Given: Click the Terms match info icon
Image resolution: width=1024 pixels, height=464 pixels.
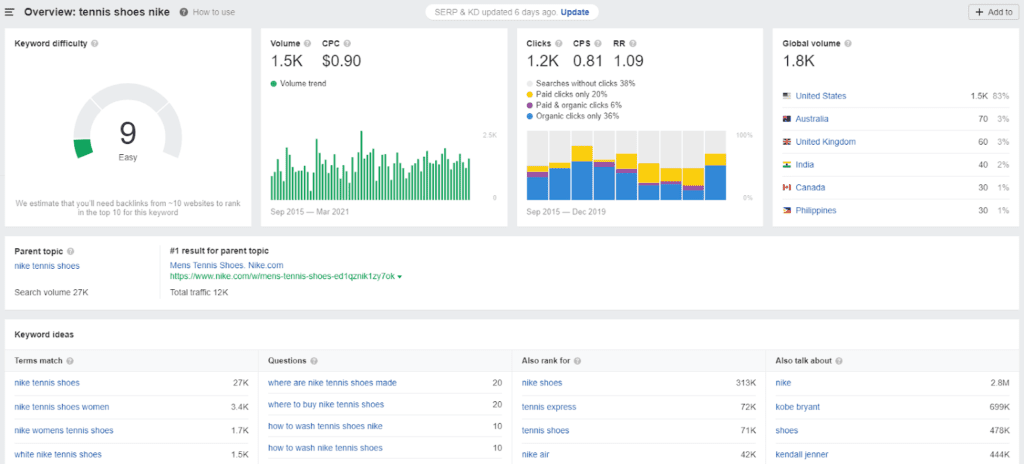Looking at the screenshot, I should (x=70, y=361).
